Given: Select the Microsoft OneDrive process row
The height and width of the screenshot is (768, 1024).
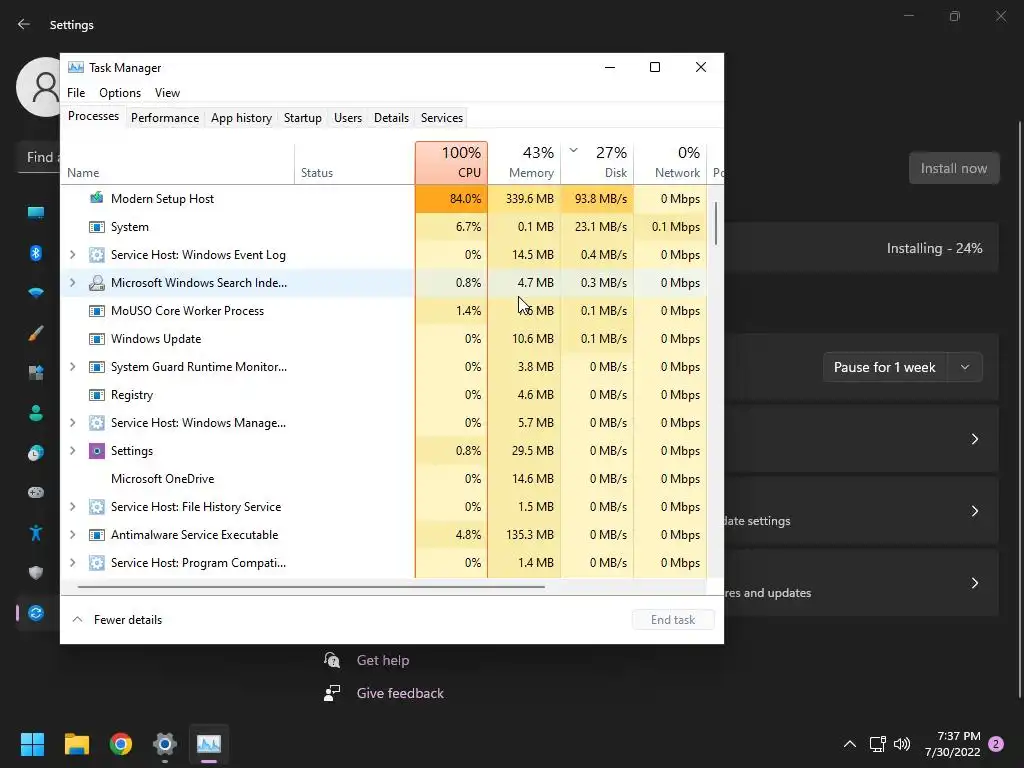Looking at the screenshot, I should pyautogui.click(x=384, y=479).
